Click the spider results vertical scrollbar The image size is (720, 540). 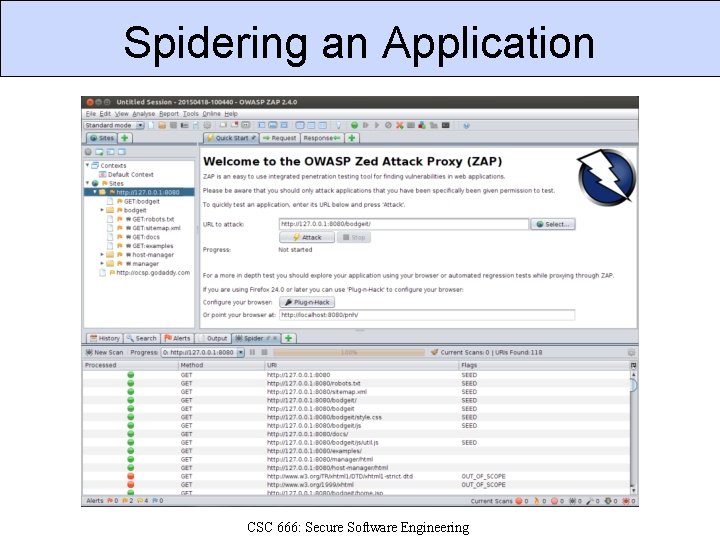633,432
